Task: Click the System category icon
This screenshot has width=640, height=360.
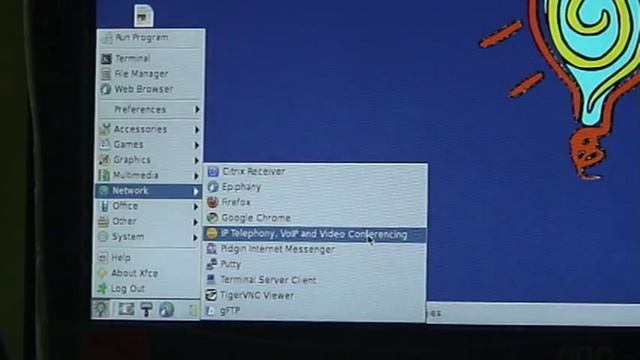Action: coord(103,237)
